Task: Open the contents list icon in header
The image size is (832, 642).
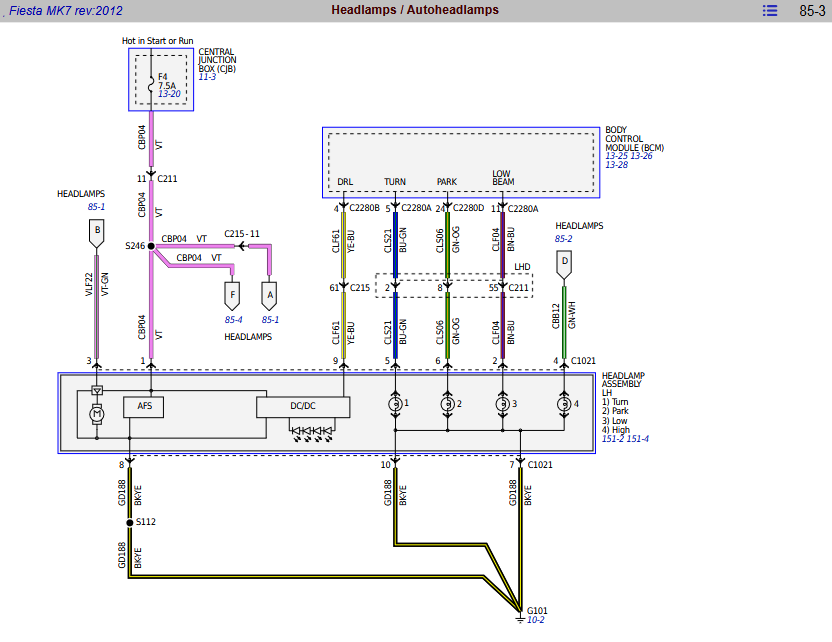Action: 769,11
